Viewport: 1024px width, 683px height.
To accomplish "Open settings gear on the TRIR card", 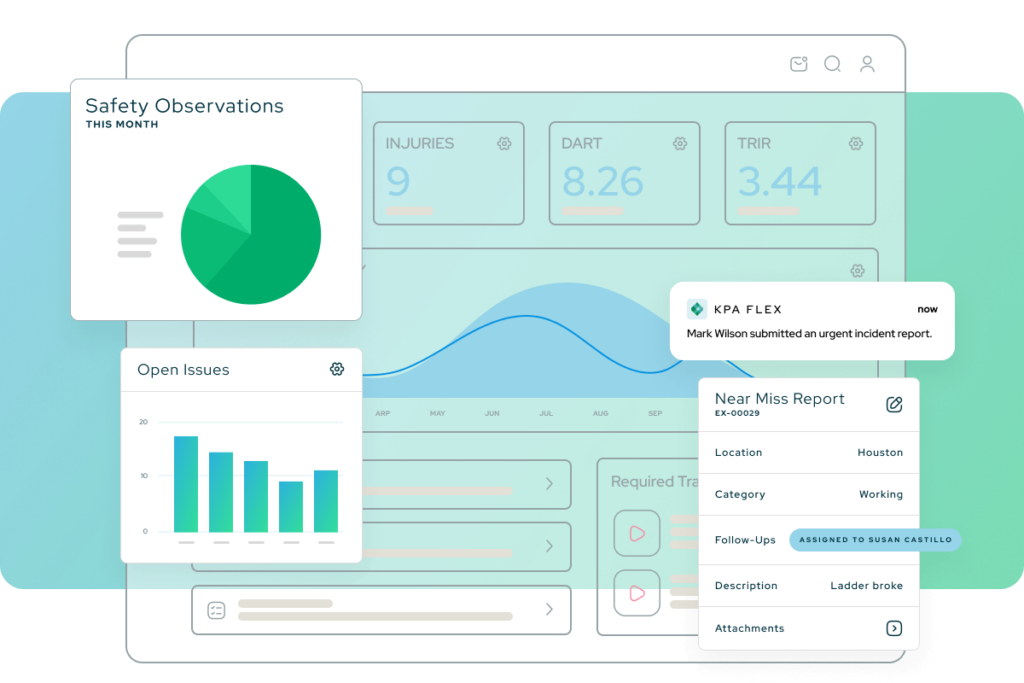I will pos(855,143).
